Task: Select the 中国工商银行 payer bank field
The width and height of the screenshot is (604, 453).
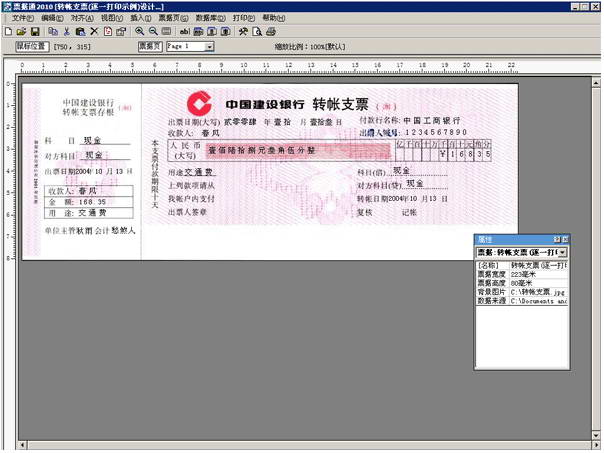Action: click(432, 121)
